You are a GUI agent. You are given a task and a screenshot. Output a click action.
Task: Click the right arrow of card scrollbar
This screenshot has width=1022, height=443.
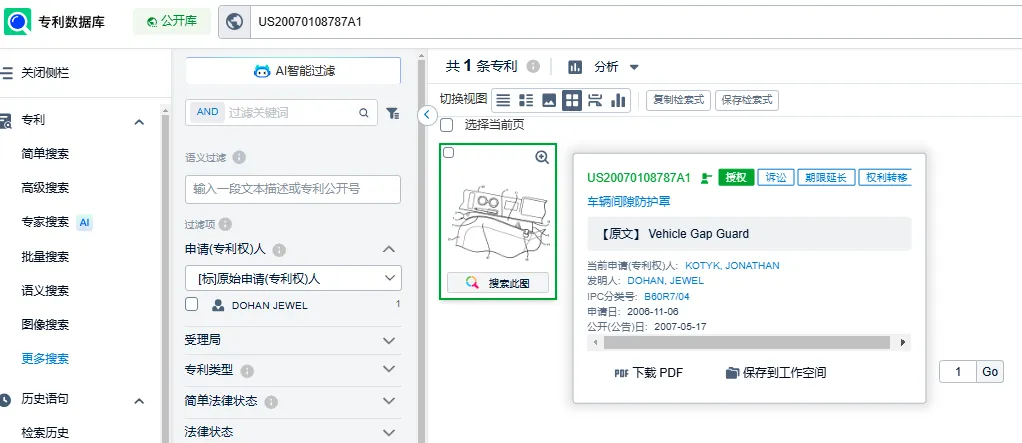(903, 342)
